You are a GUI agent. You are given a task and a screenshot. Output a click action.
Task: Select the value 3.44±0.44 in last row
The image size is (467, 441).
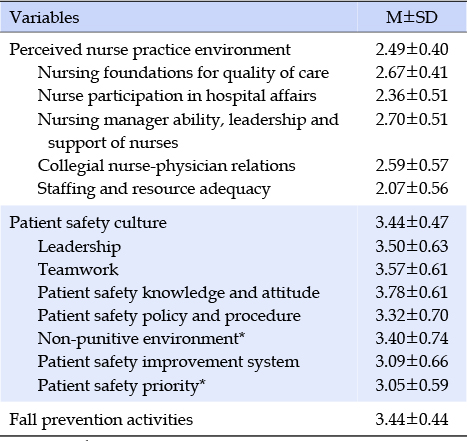412,419
